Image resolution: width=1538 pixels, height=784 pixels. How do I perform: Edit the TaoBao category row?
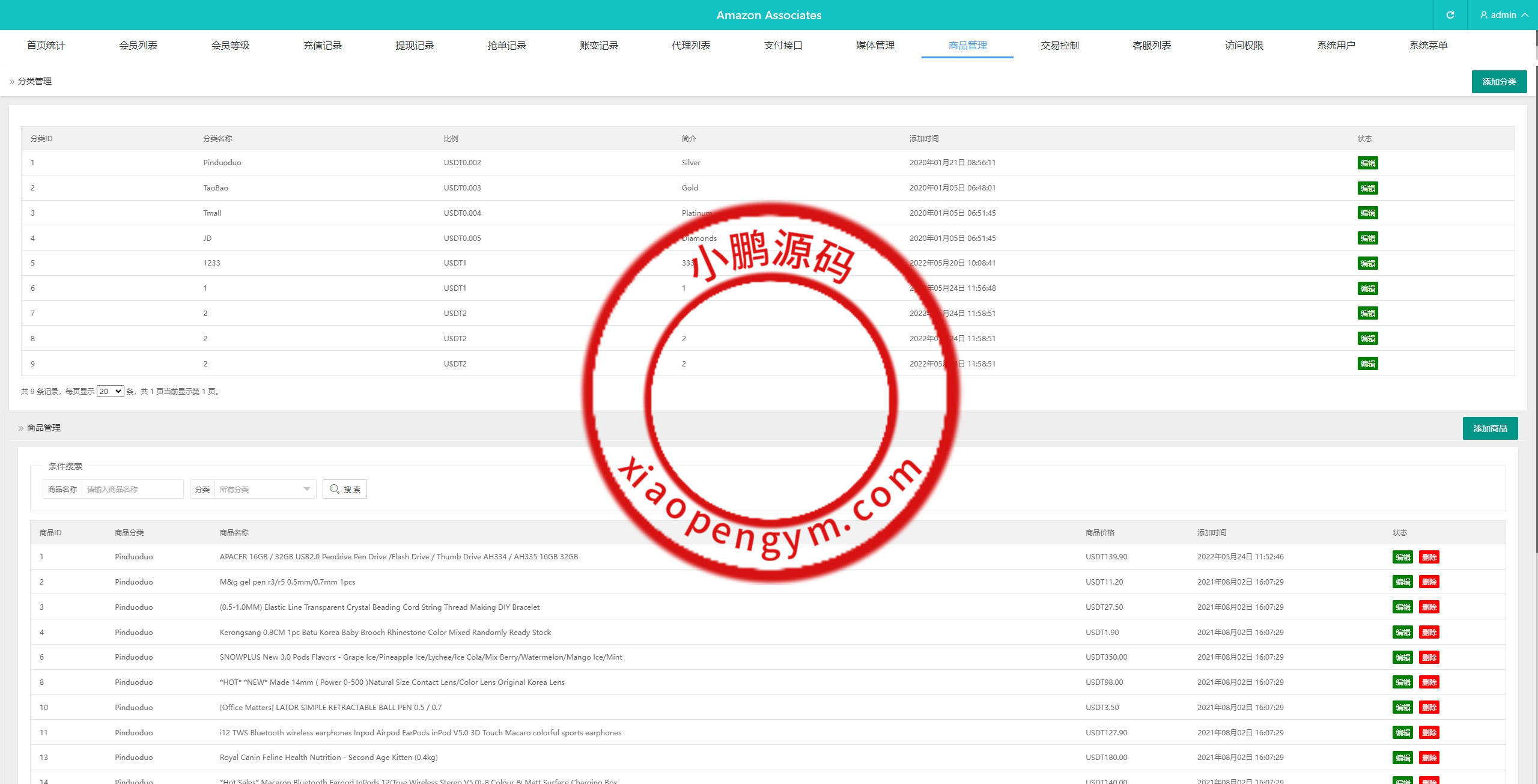1367,188
